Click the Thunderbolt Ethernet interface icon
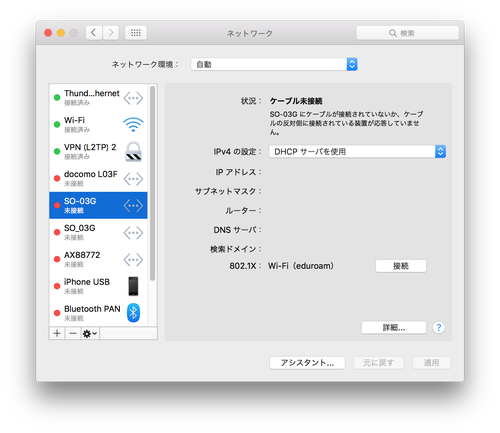Viewport: 500px width, 433px height. [133, 98]
